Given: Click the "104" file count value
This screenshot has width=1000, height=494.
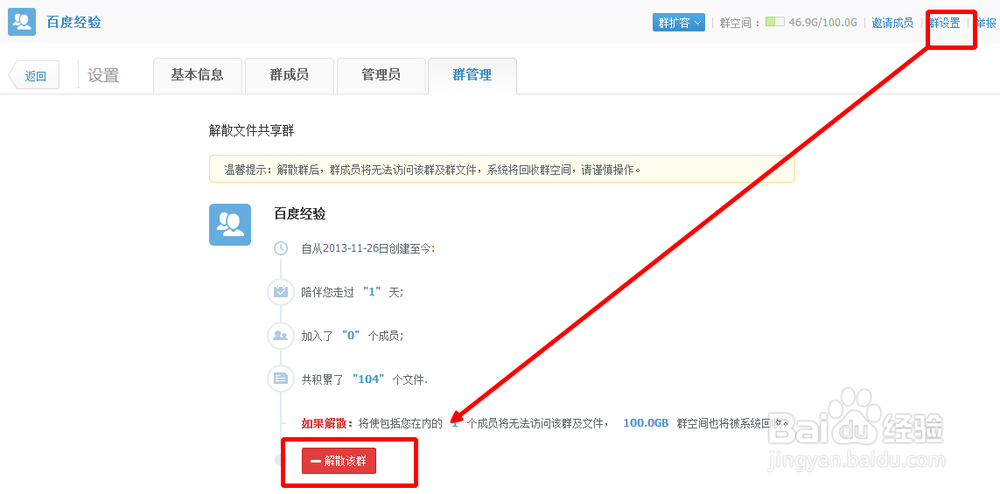Looking at the screenshot, I should pos(369,379).
